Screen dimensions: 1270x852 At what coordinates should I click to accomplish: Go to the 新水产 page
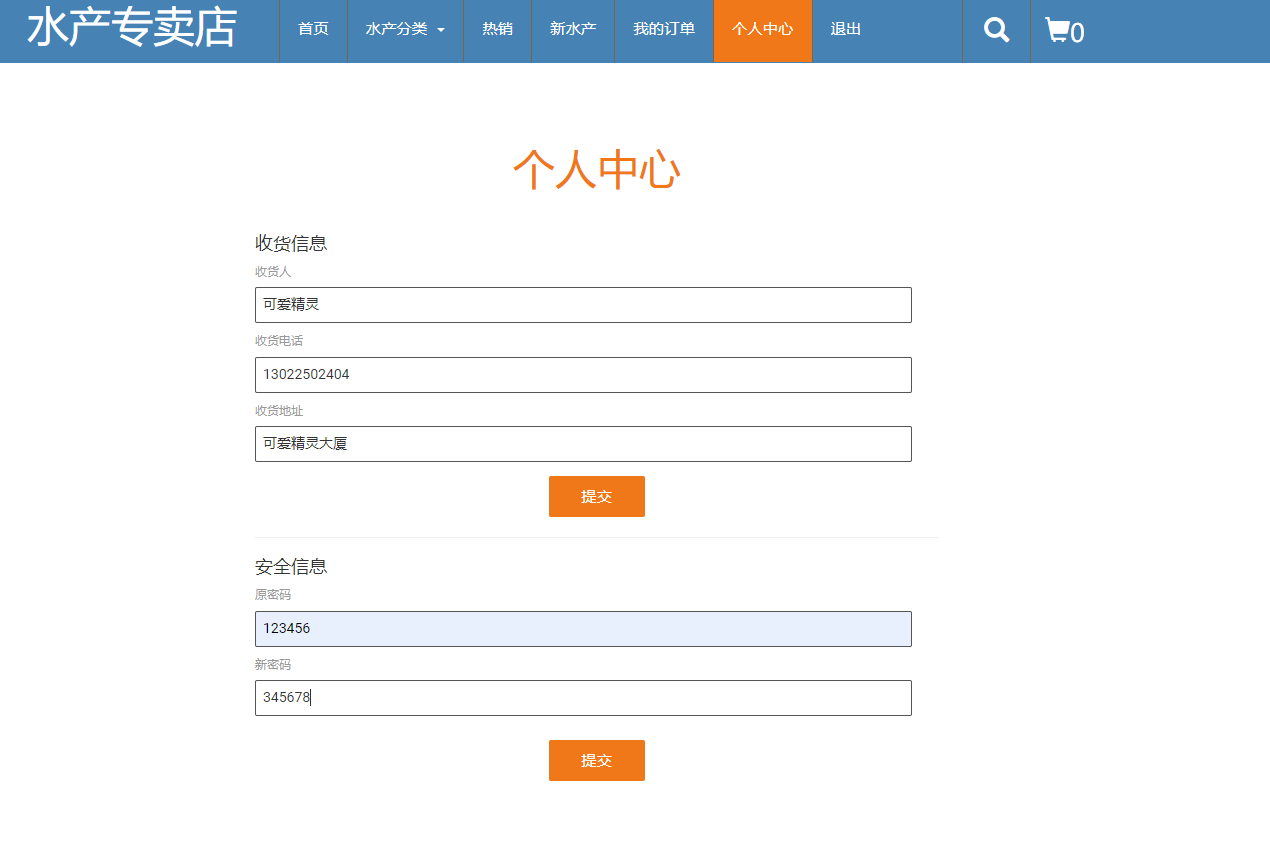click(572, 29)
